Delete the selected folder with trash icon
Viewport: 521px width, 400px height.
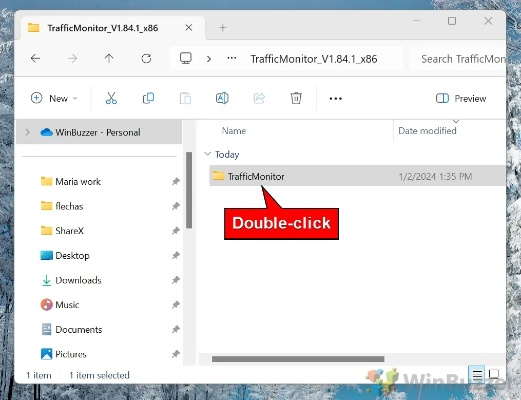pos(296,98)
